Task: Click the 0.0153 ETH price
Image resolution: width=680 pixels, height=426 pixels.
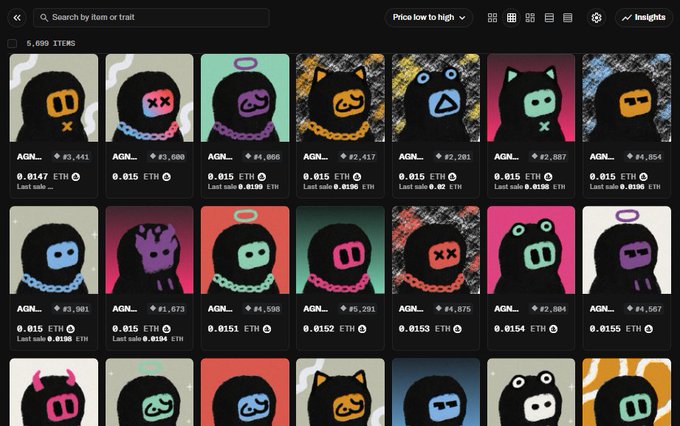Action: 424,329
